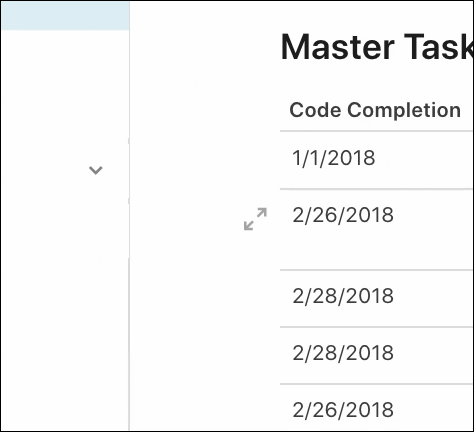Select the highlighted blue sidebar item

65,16
